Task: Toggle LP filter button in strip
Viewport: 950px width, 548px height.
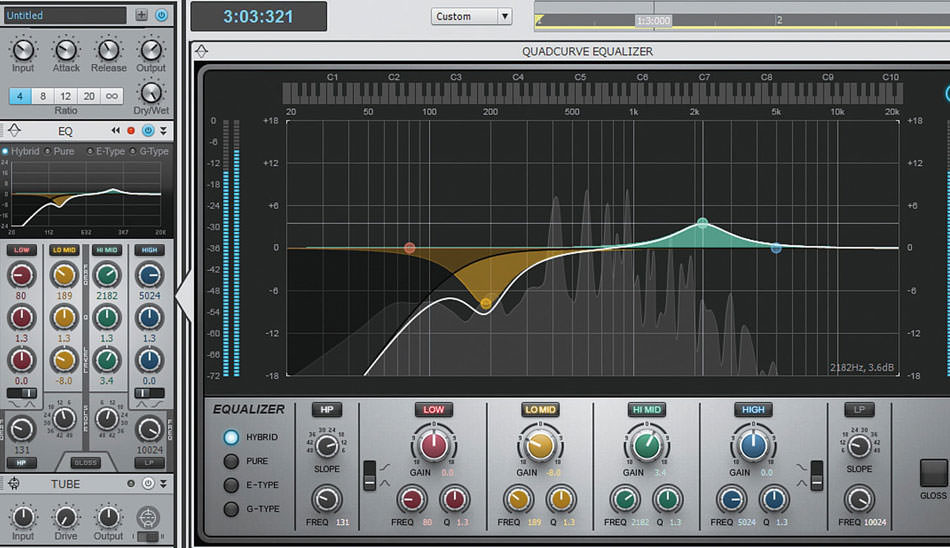Action: point(149,463)
